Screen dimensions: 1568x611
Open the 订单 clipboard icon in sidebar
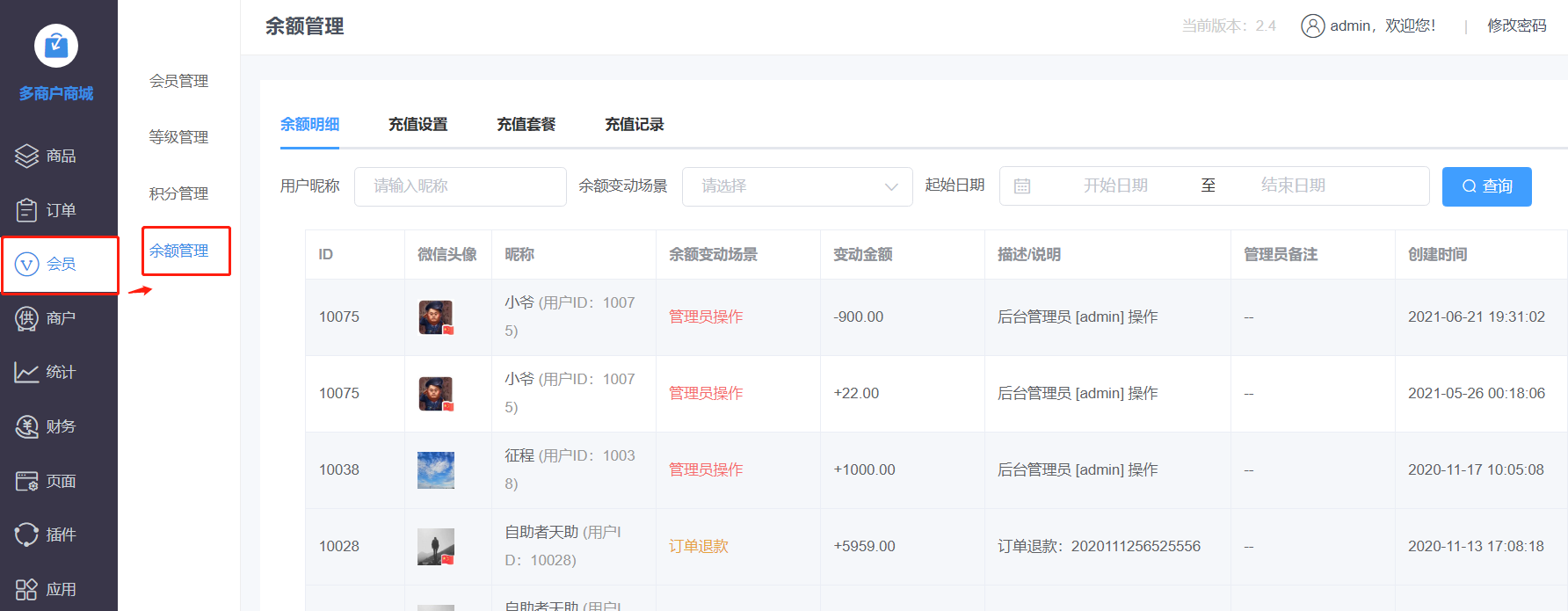coord(26,210)
